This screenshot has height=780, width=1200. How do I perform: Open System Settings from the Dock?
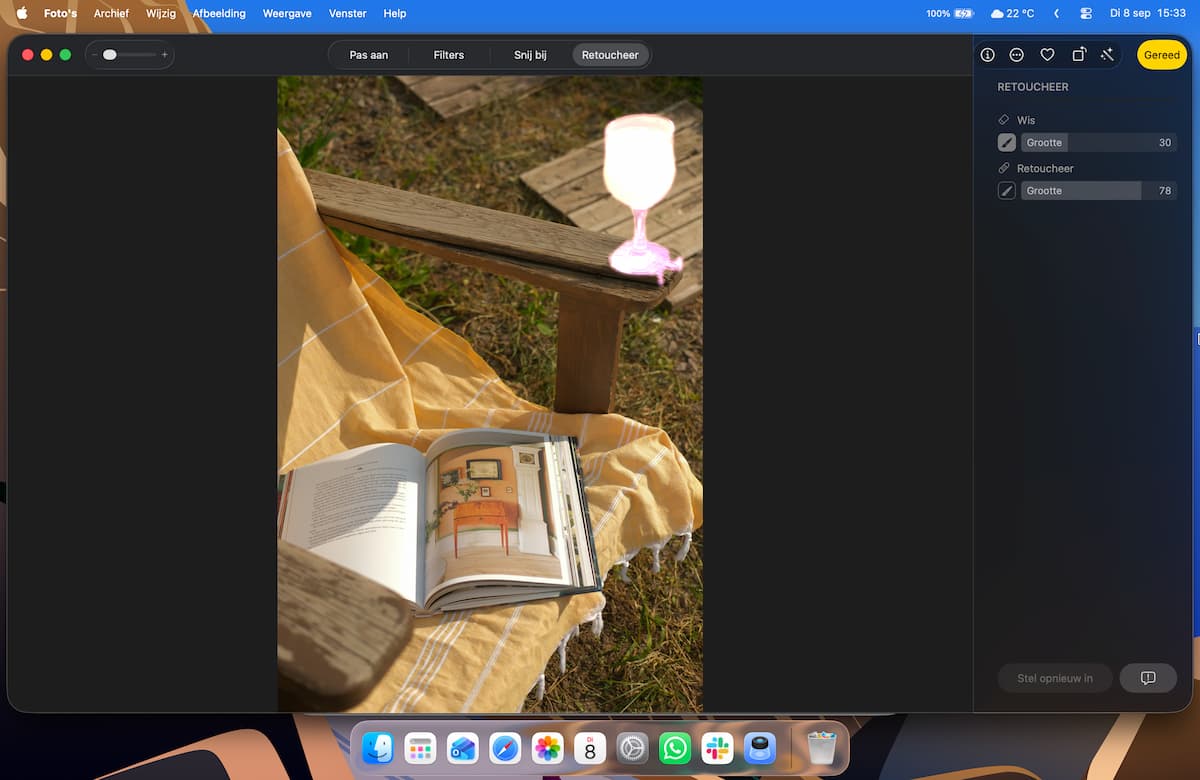(632, 748)
